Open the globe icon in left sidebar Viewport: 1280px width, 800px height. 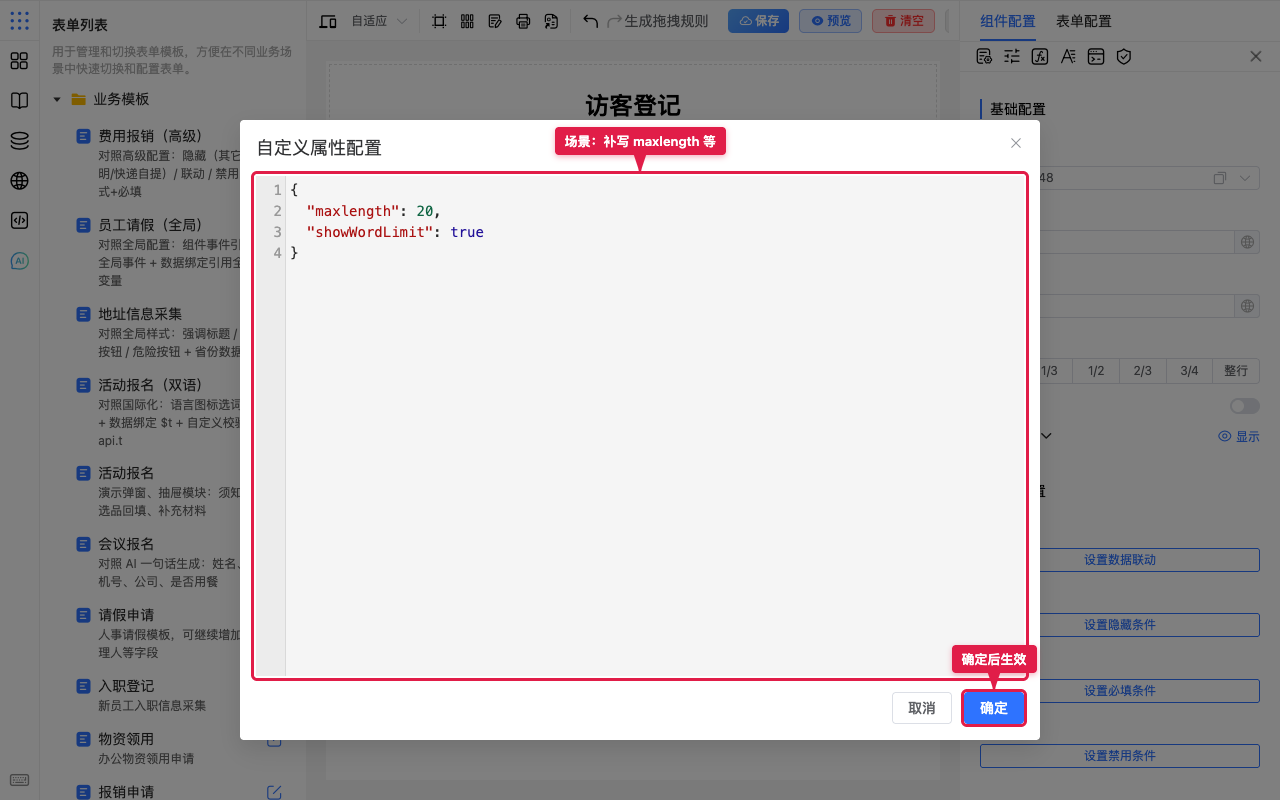coord(19,181)
